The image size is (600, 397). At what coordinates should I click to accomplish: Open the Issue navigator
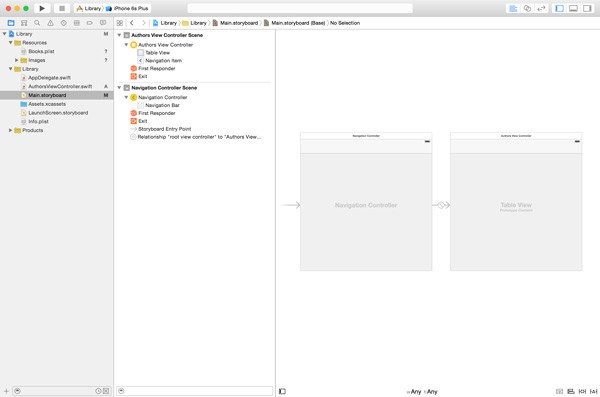point(50,23)
